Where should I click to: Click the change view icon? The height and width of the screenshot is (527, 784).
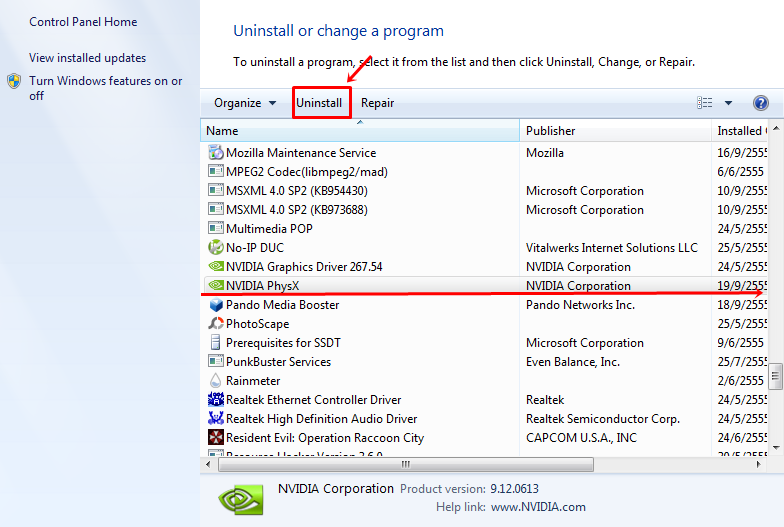[x=704, y=103]
